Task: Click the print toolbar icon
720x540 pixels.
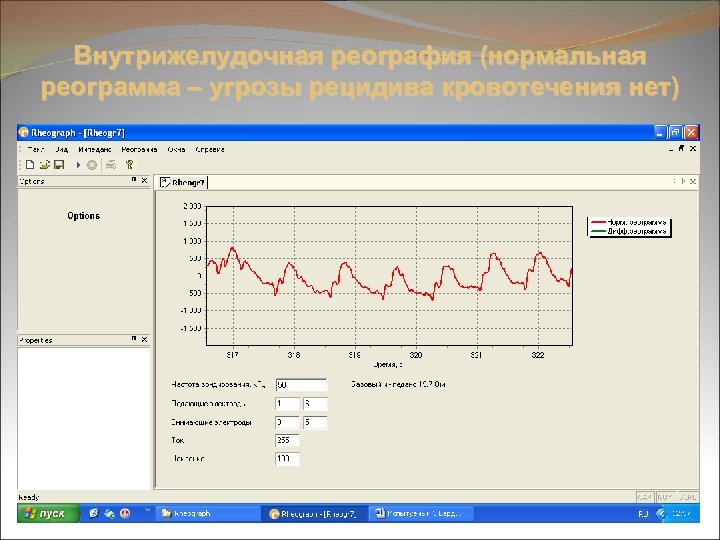Action: [111, 165]
